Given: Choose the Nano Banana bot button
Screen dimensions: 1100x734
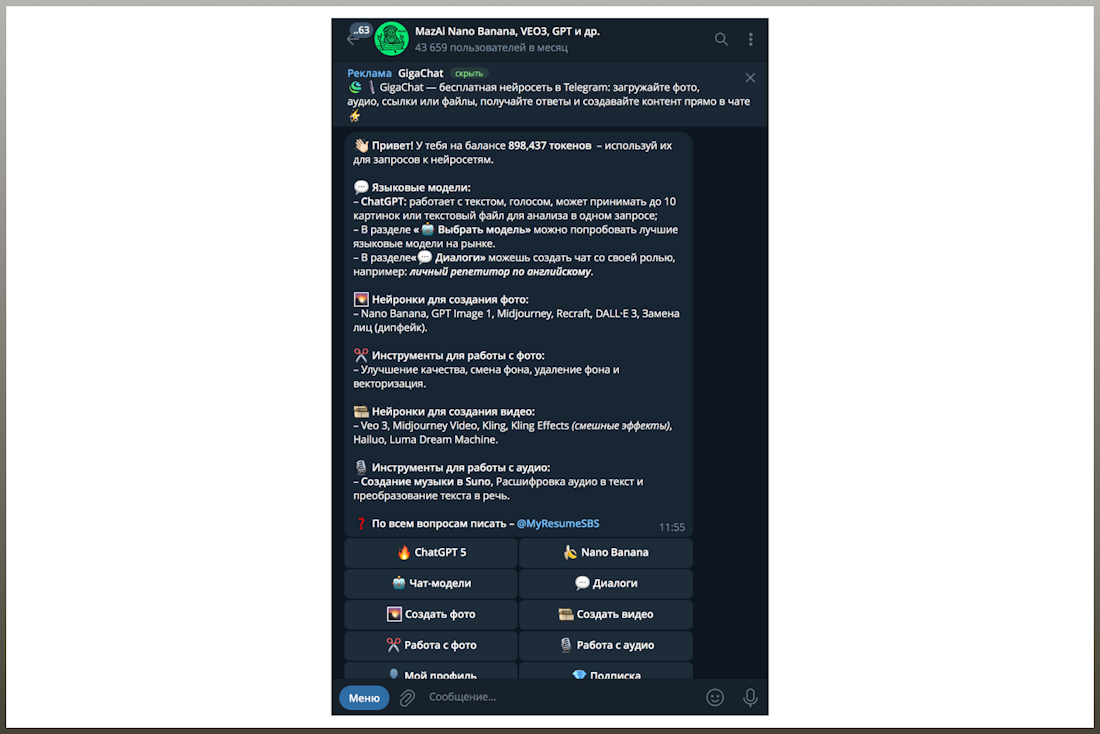Looking at the screenshot, I should click(x=606, y=552).
